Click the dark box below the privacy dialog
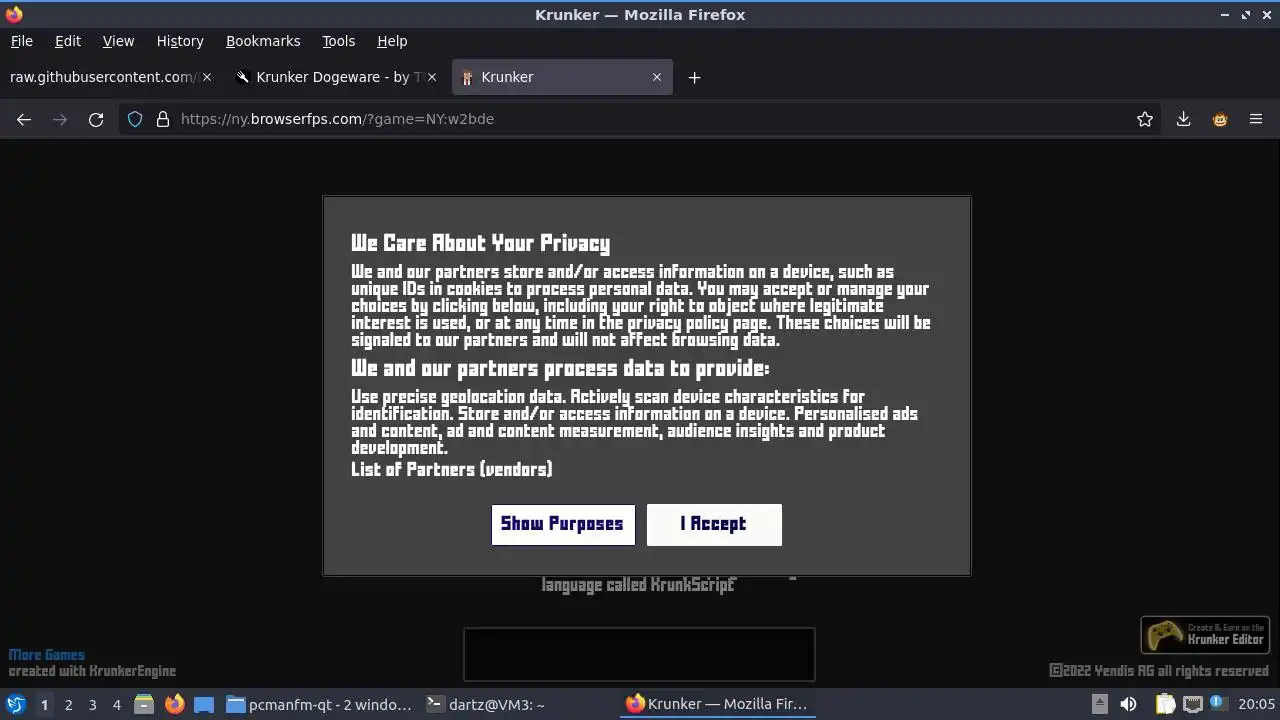This screenshot has width=1280, height=720. pyautogui.click(x=639, y=654)
